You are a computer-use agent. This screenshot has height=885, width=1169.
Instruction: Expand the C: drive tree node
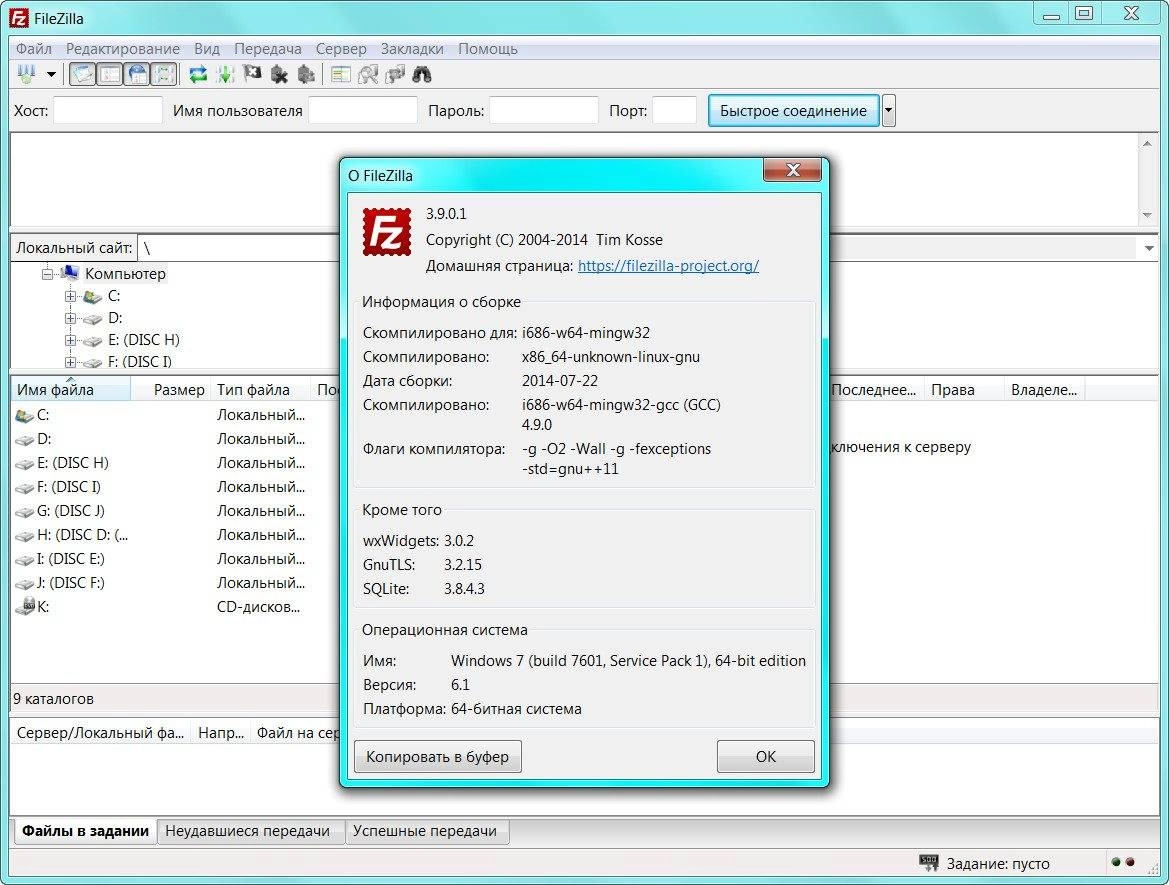tap(70, 297)
